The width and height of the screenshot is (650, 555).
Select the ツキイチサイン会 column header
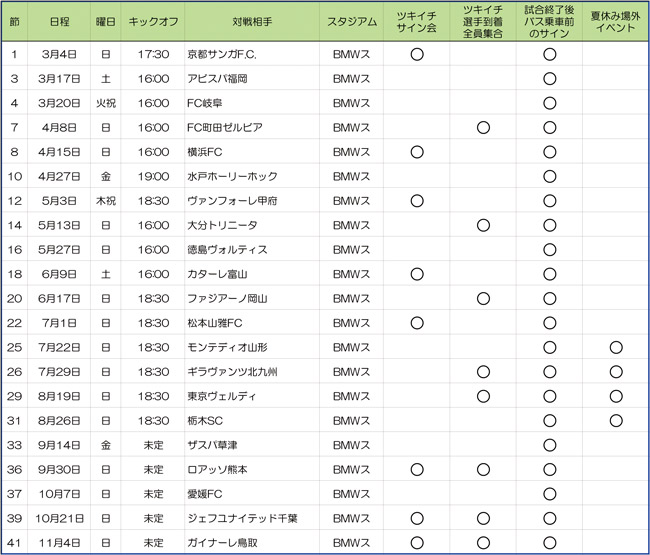click(417, 22)
